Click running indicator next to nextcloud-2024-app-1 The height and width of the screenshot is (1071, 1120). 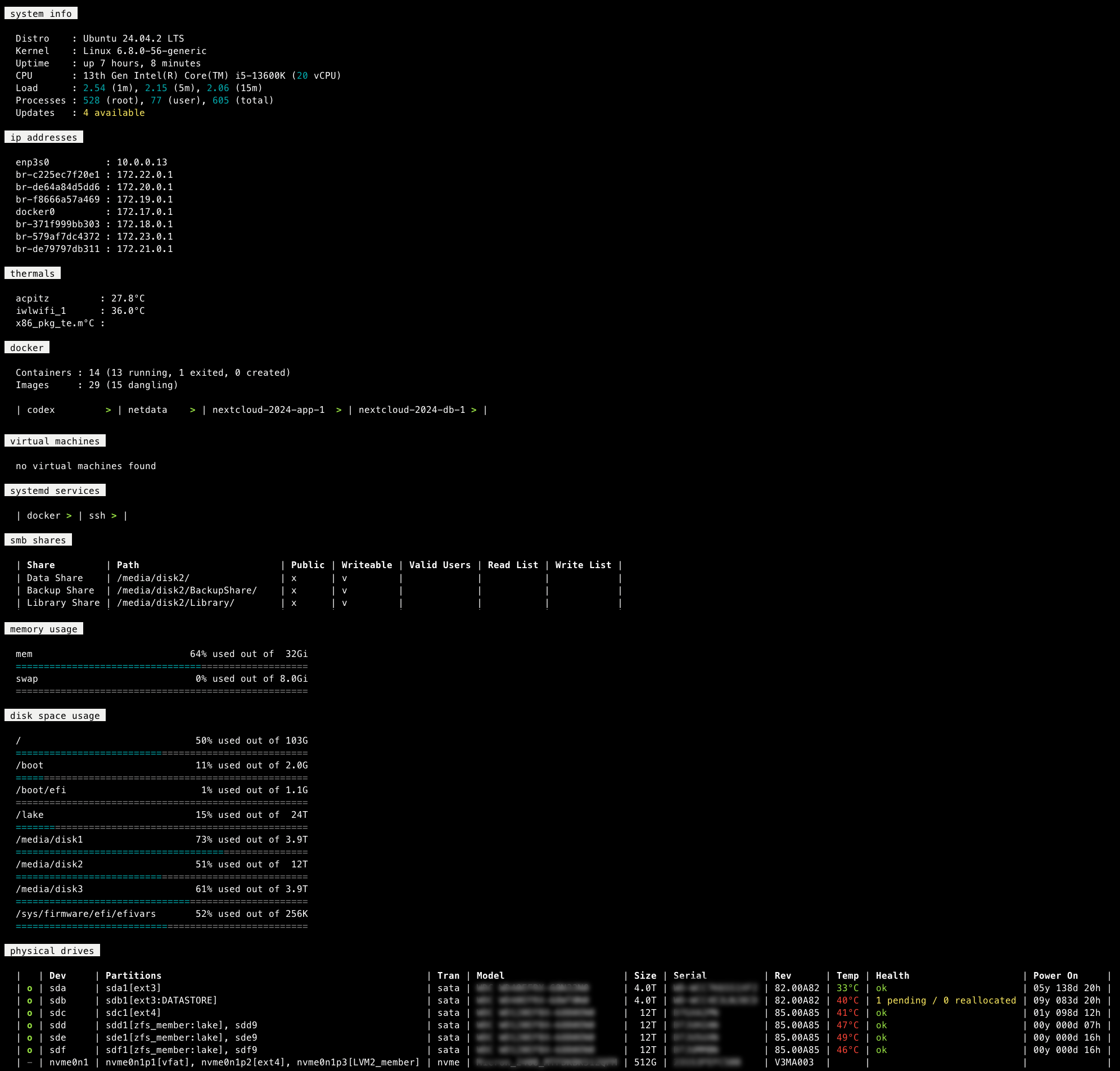(339, 410)
